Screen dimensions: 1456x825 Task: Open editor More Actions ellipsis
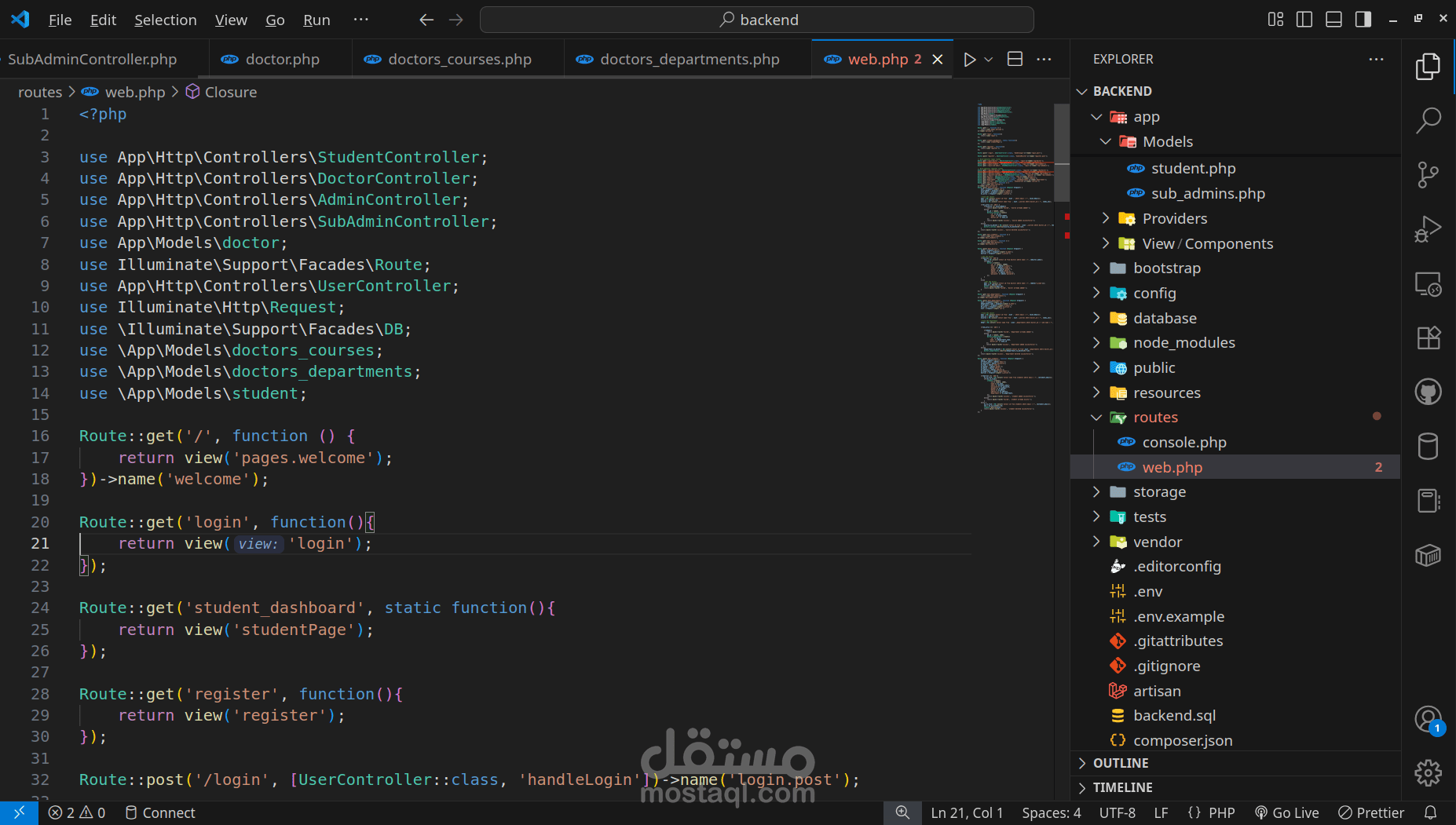1044,59
